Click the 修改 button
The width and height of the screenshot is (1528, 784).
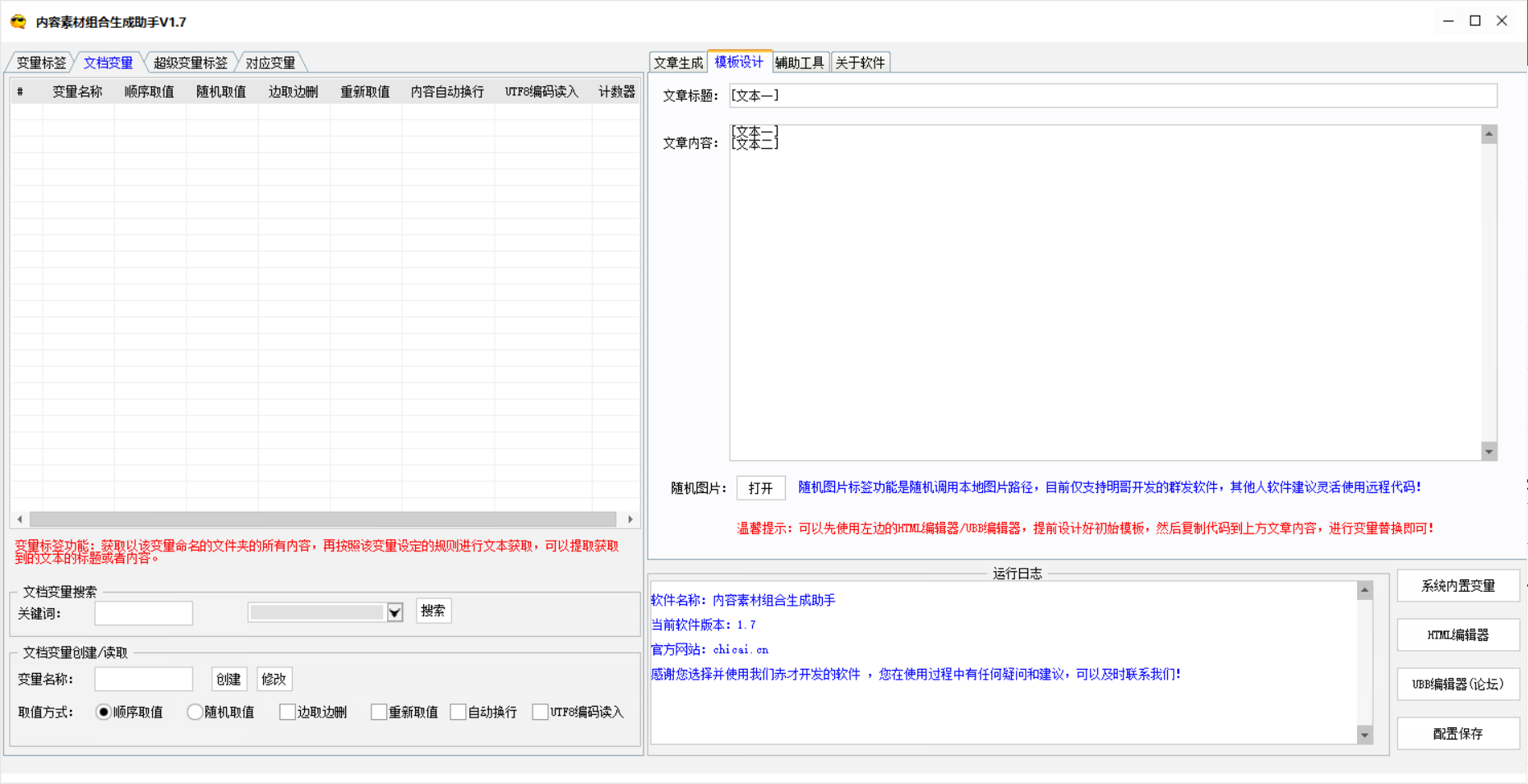274,679
